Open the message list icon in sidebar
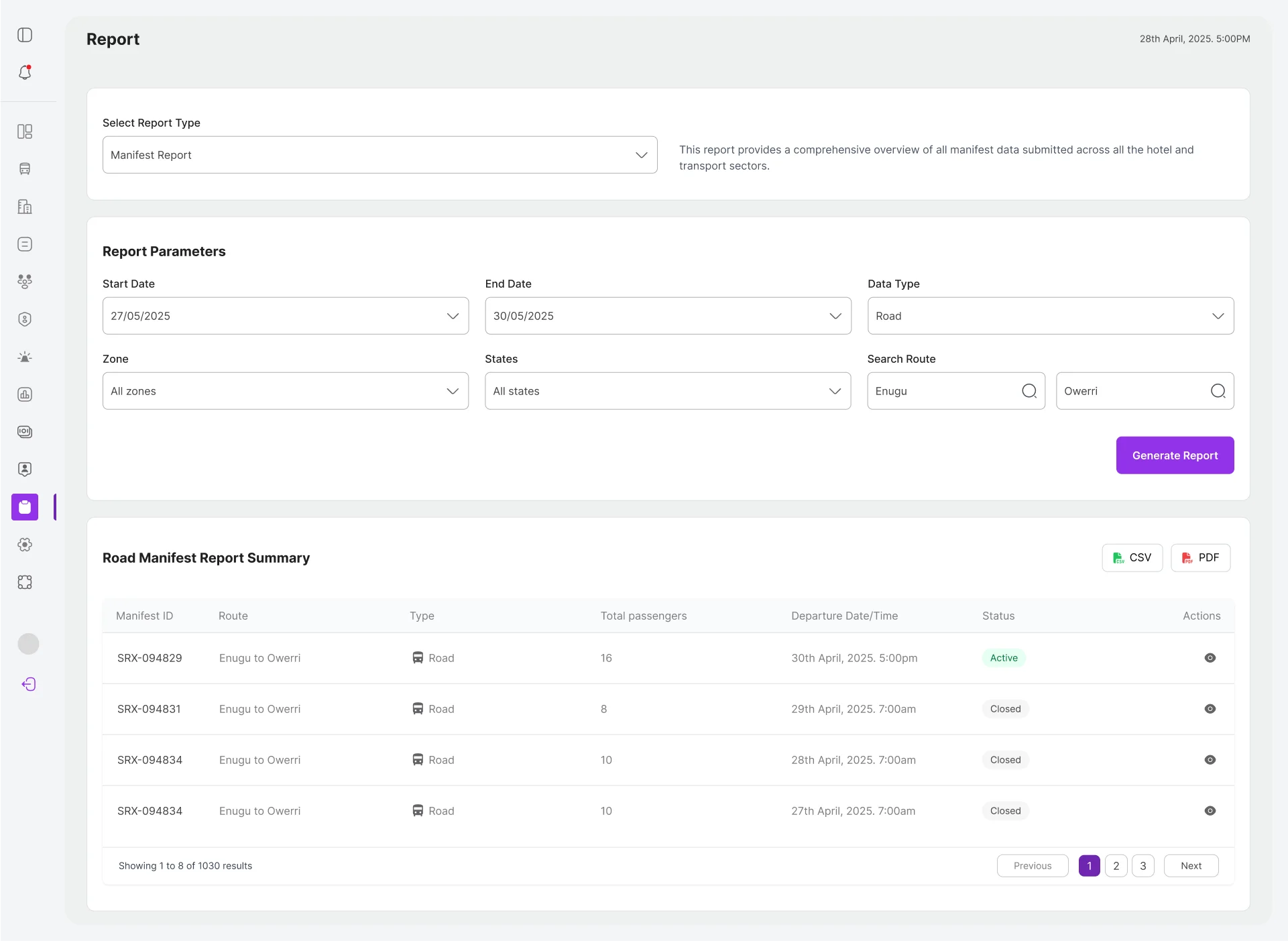The width and height of the screenshot is (1288, 941). 25,244
